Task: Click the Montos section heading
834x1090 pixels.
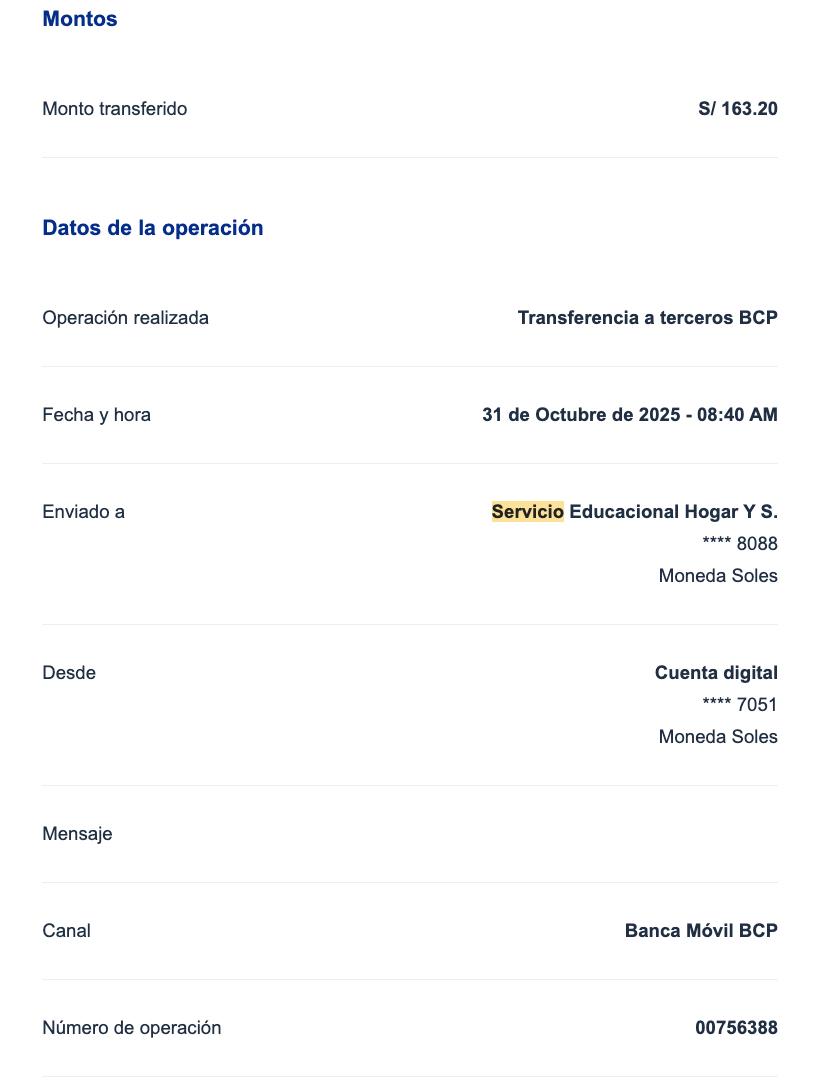Action: (x=80, y=19)
